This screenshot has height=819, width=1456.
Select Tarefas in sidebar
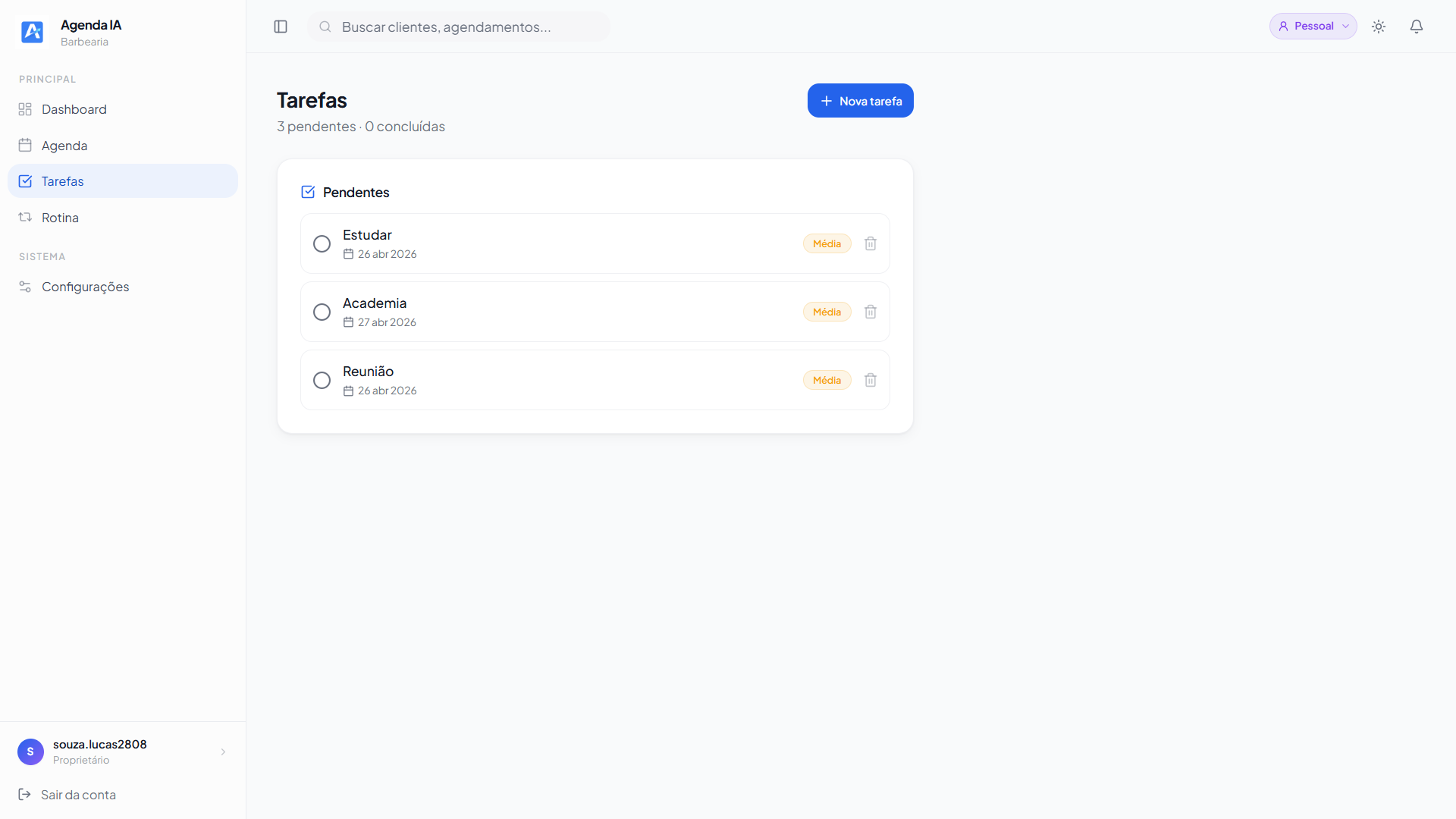point(123,181)
